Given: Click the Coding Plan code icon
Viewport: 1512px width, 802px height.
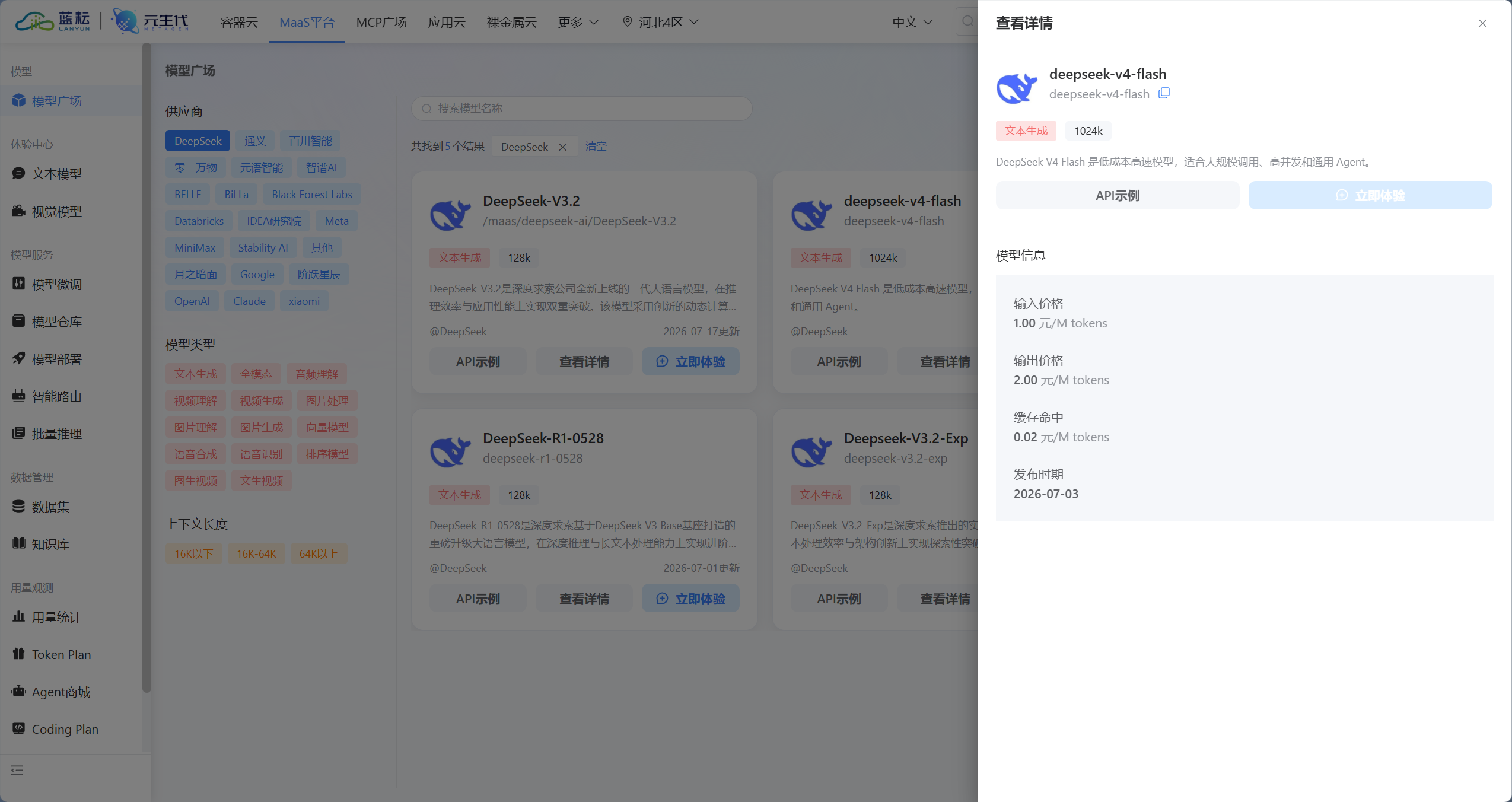Looking at the screenshot, I should point(18,728).
